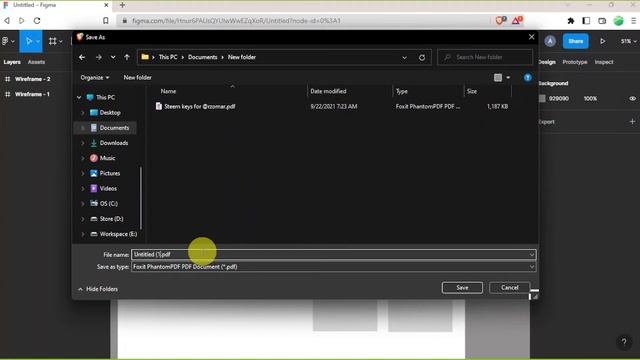Expand the Workspace (E:) drive node

(x=83, y=234)
